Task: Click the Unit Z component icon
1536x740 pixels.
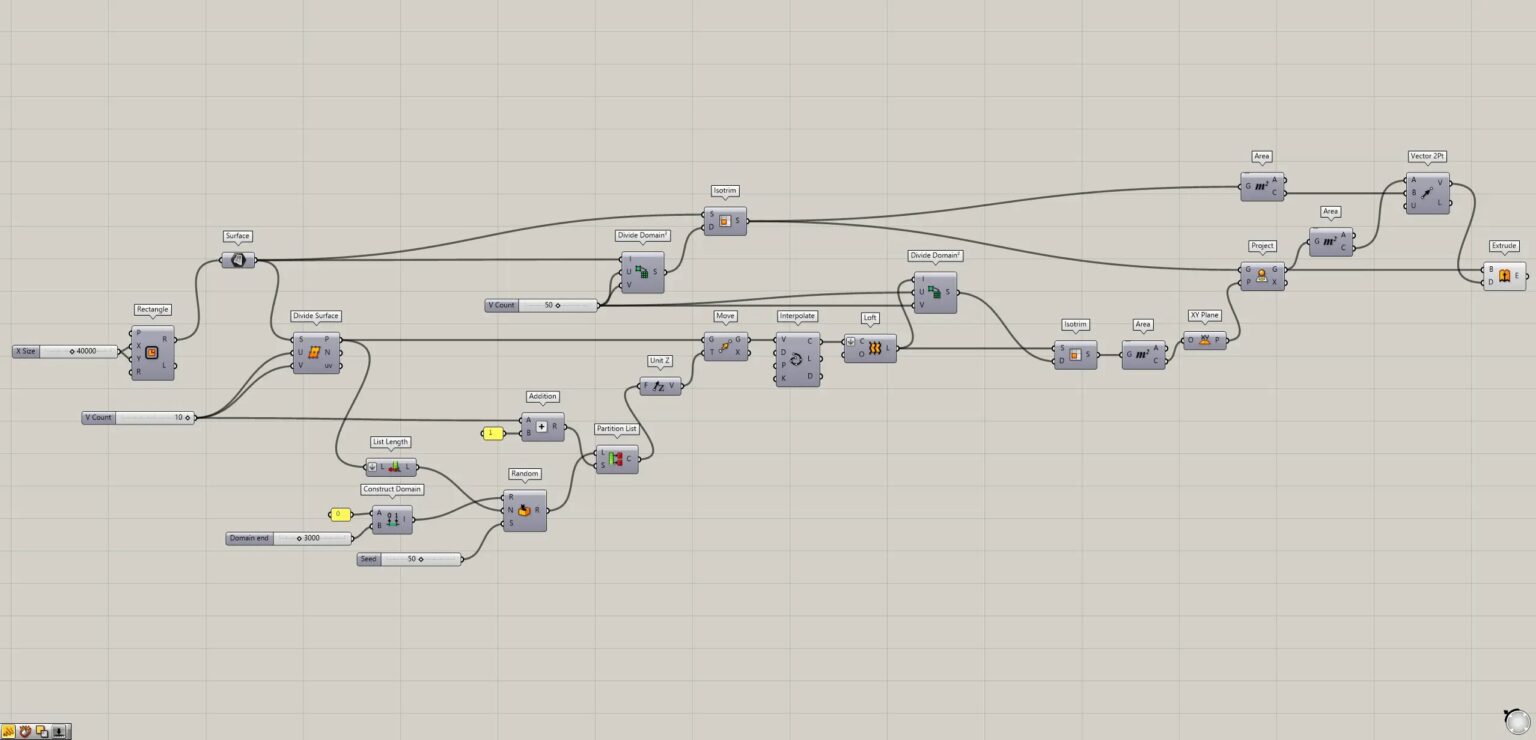Action: (x=659, y=386)
